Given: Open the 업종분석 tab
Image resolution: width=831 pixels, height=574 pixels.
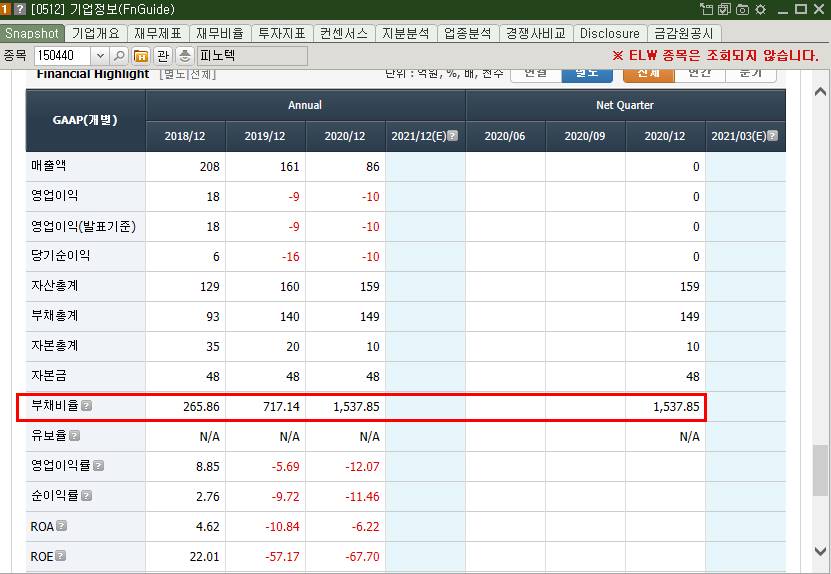Looking at the screenshot, I should [468, 33].
